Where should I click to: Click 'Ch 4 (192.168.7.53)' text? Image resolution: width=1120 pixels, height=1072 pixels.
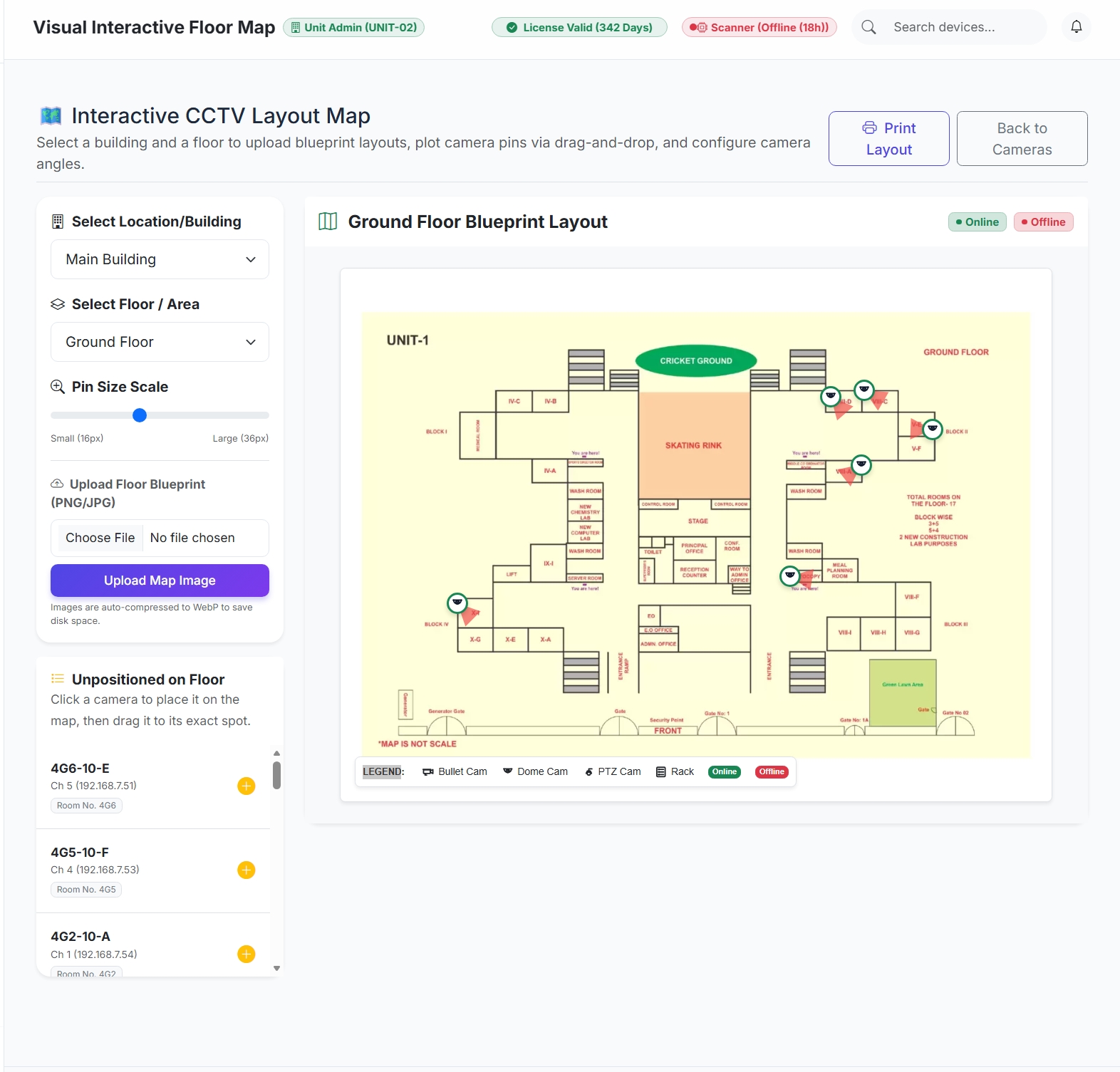[95, 870]
